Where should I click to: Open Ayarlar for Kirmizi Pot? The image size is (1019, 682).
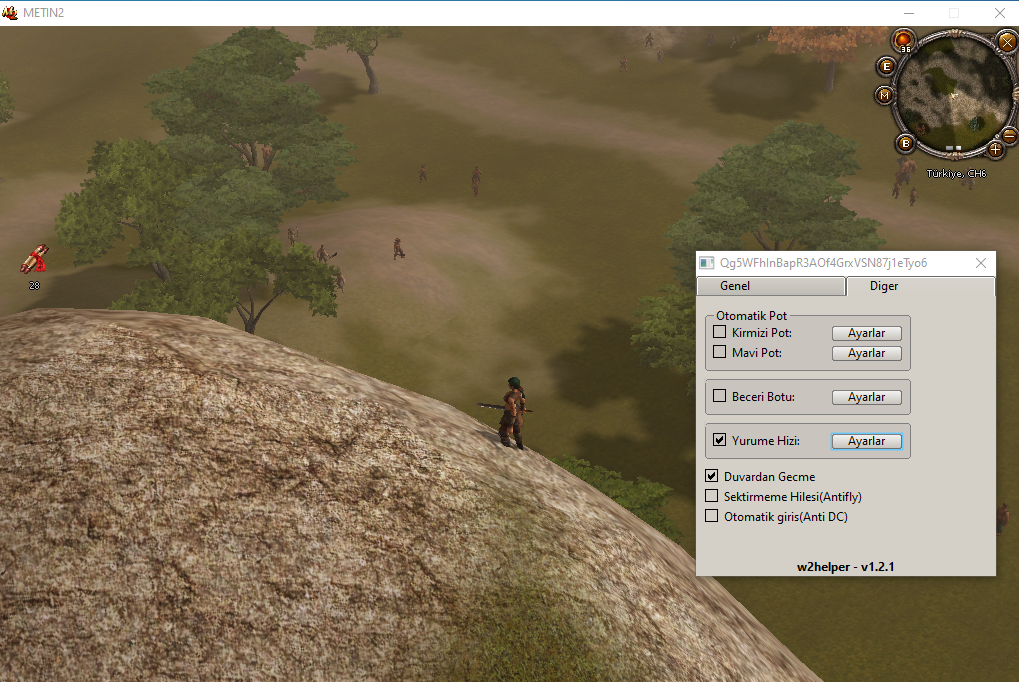pos(866,333)
